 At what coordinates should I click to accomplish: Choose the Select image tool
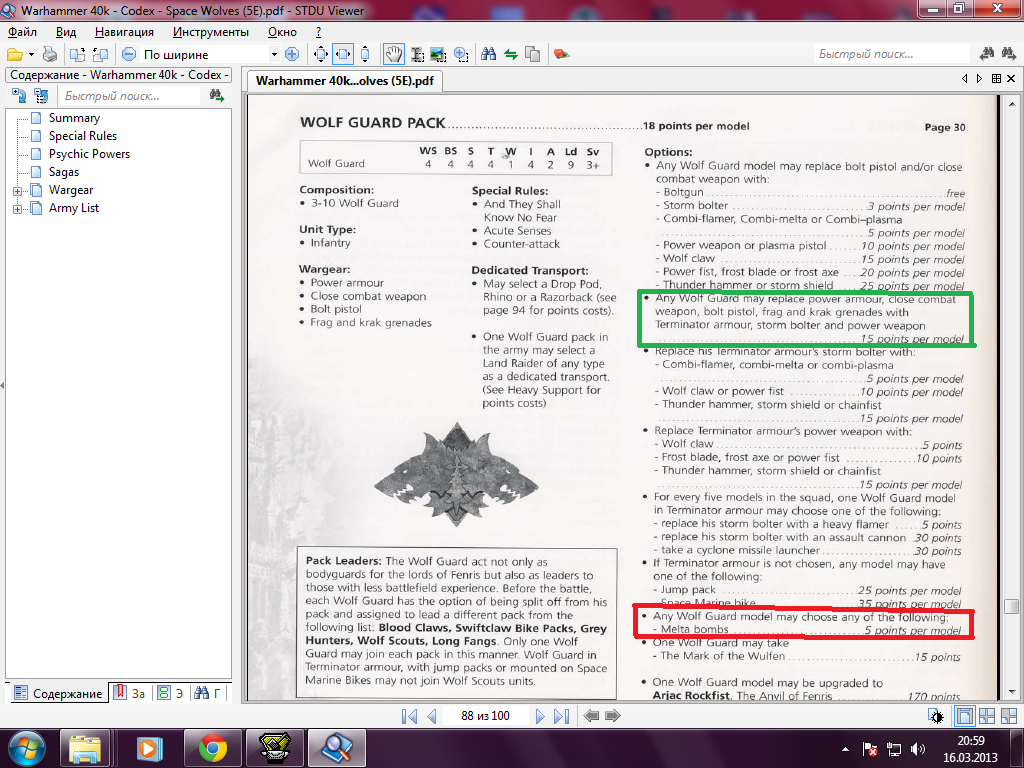438,55
